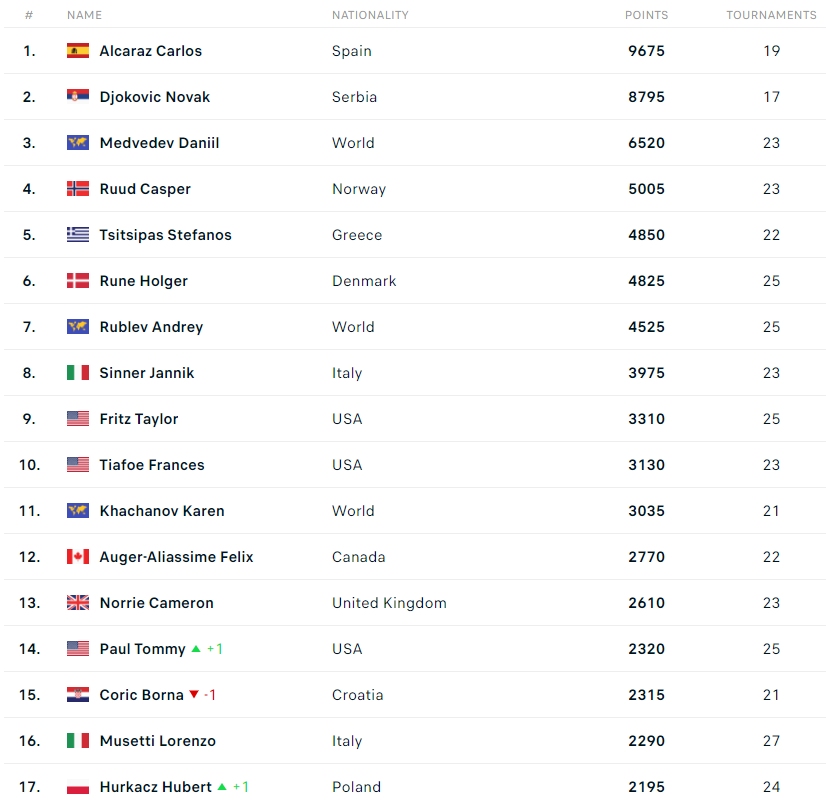Click the NATIONALITY column header
The width and height of the screenshot is (826, 807).
[370, 15]
